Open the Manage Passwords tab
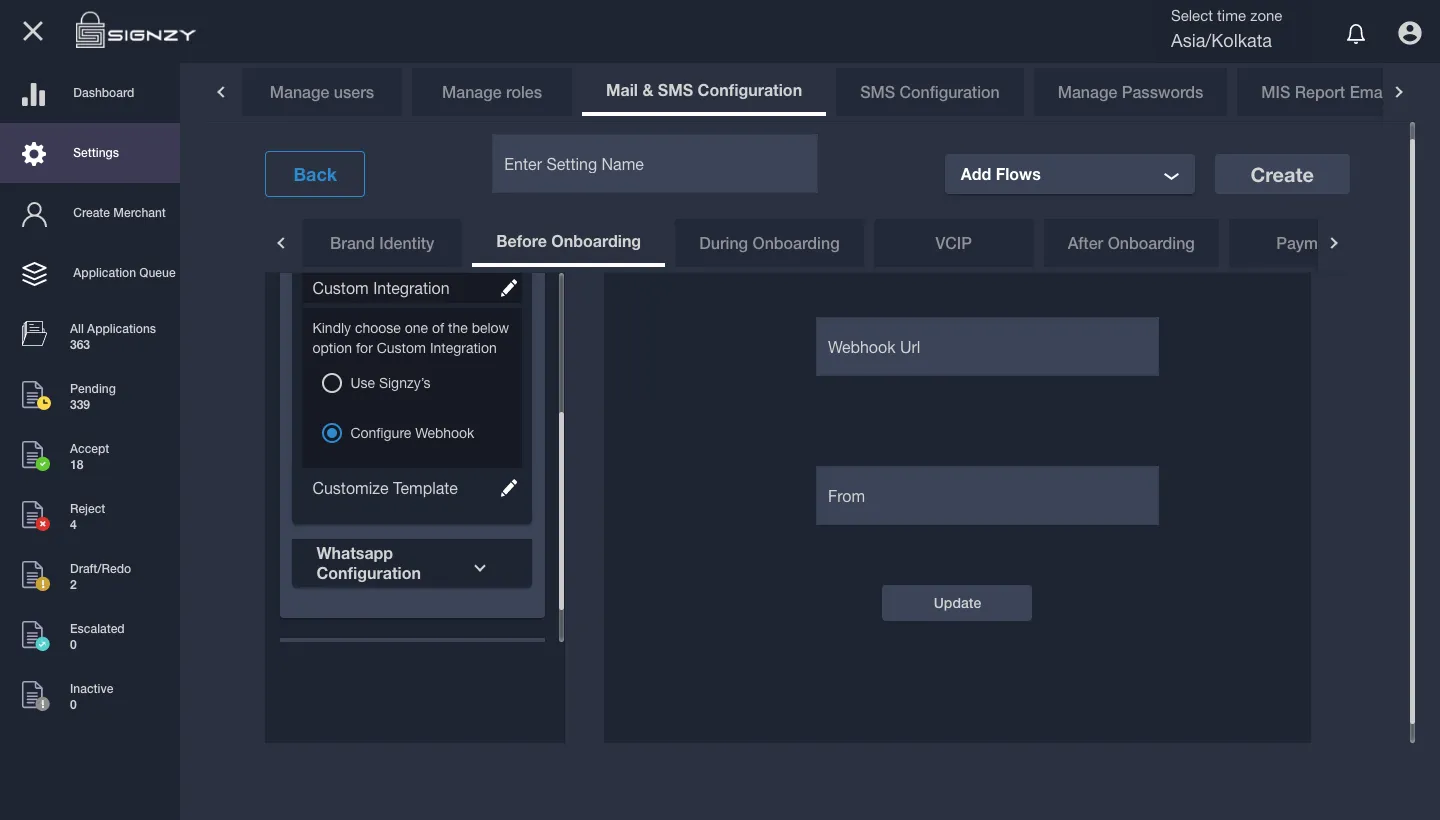The width and height of the screenshot is (1440, 820). [1130, 92]
